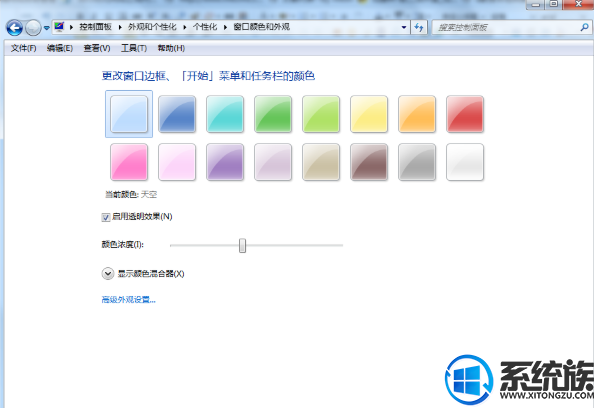This screenshot has height=408, width=594.
Task: Open the recent pages dropdown arrow
Action: tap(47, 28)
